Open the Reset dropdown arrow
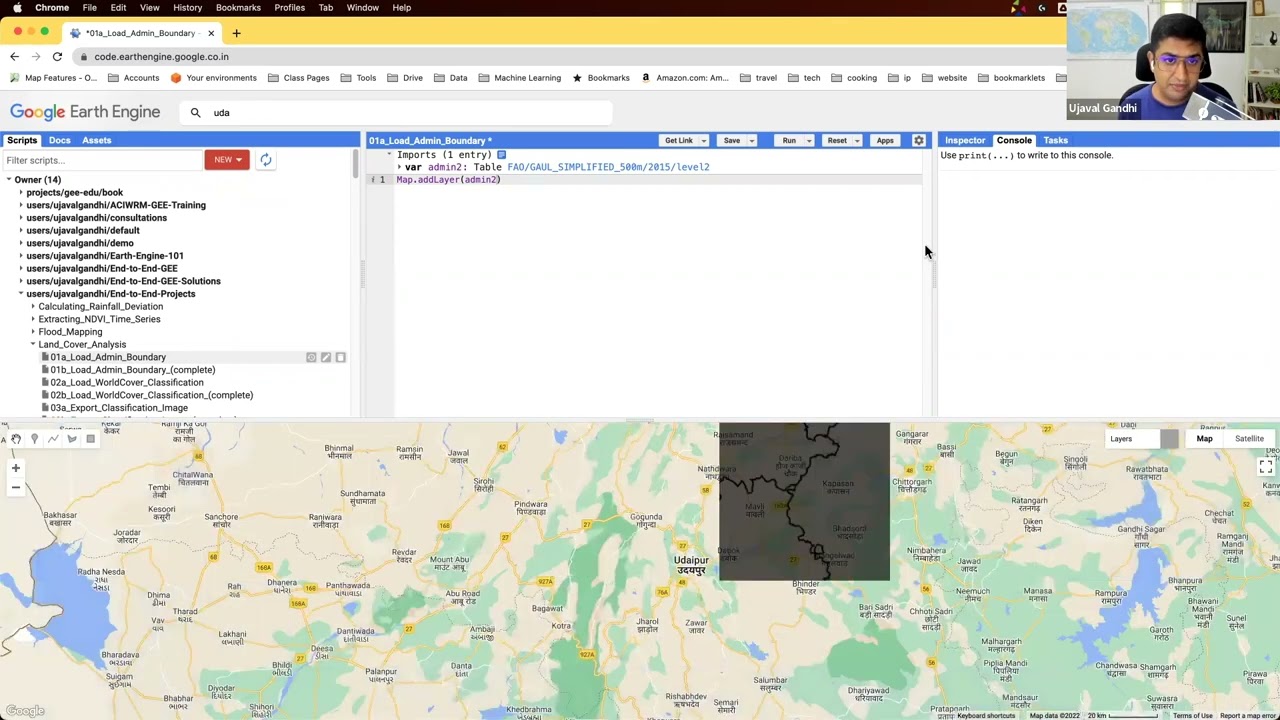 point(857,141)
